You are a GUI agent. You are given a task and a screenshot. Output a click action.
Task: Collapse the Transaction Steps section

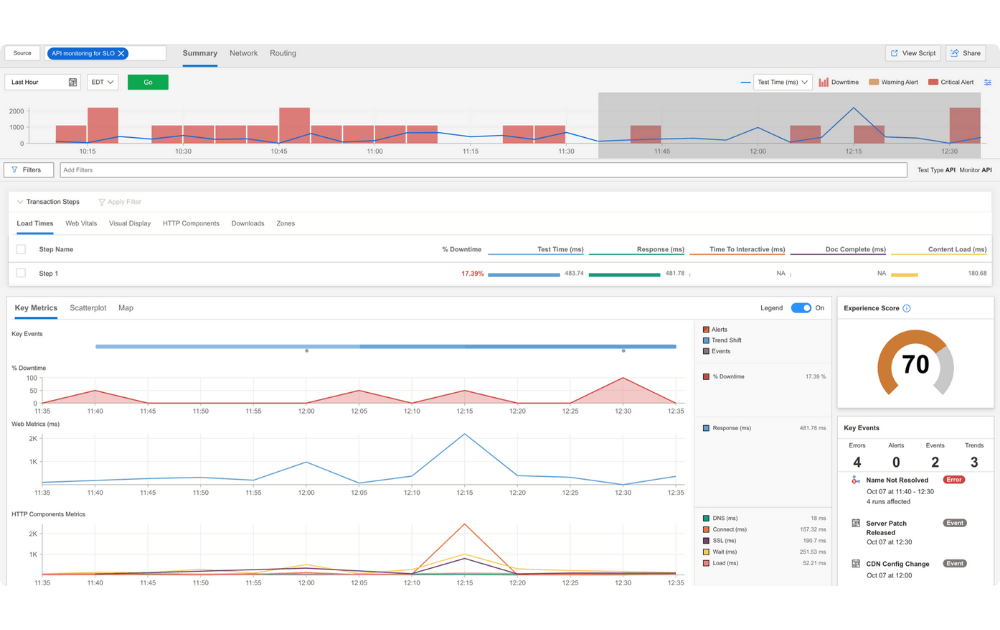[20, 202]
